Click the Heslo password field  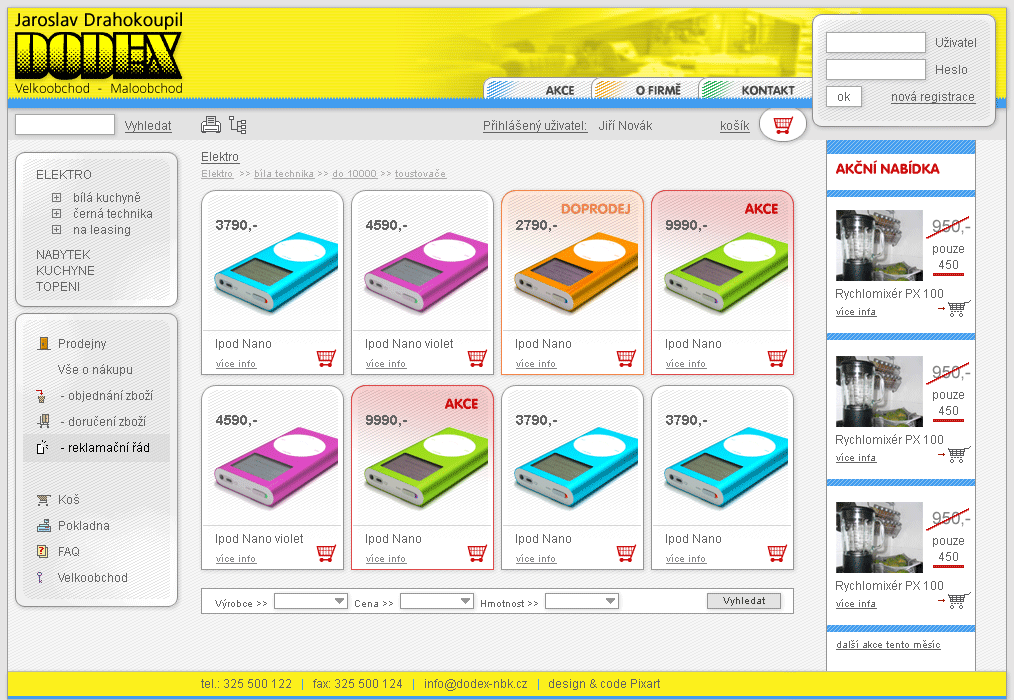(876, 69)
